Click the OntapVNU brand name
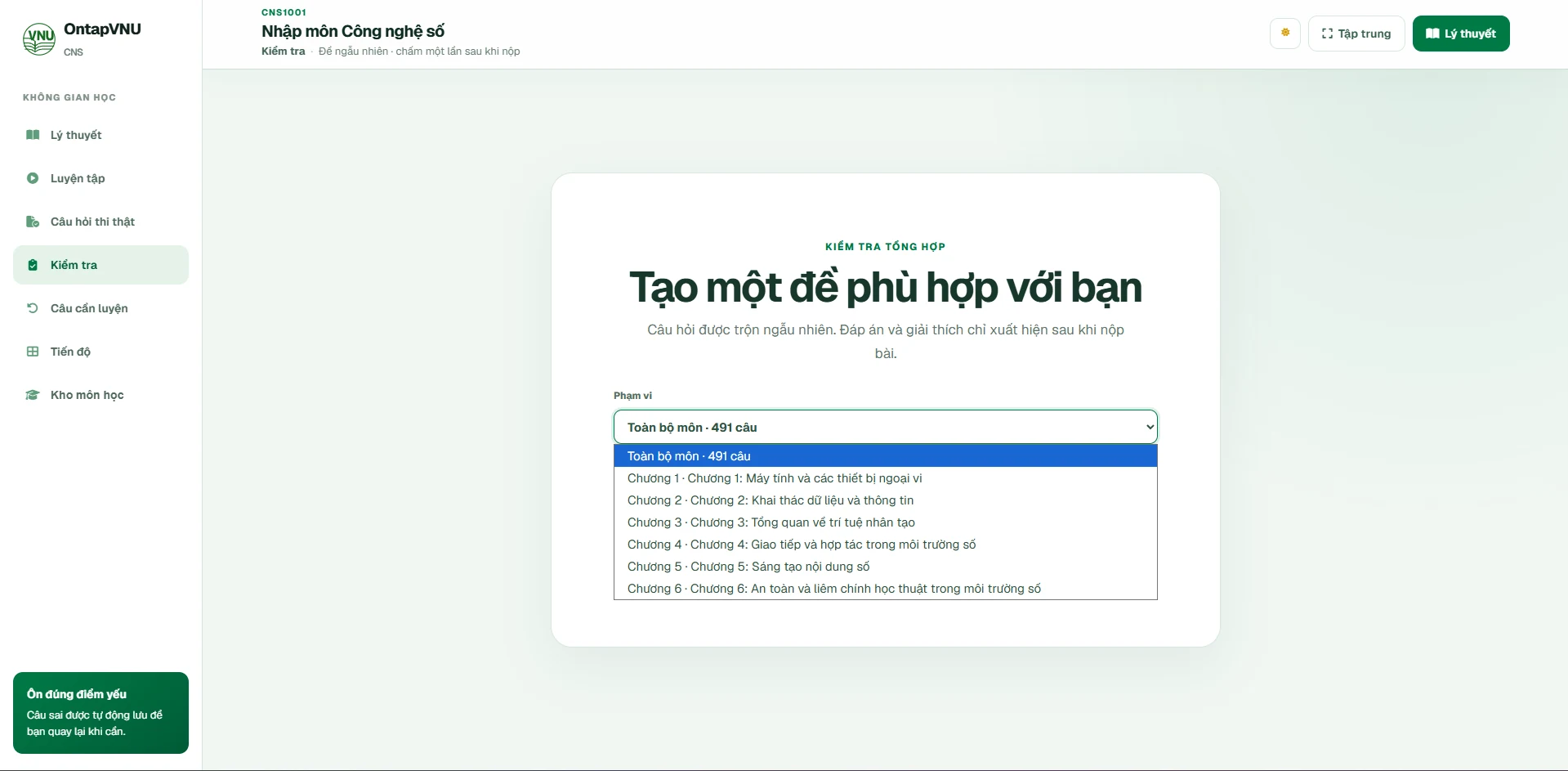Image resolution: width=1568 pixels, height=771 pixels. coord(102,29)
